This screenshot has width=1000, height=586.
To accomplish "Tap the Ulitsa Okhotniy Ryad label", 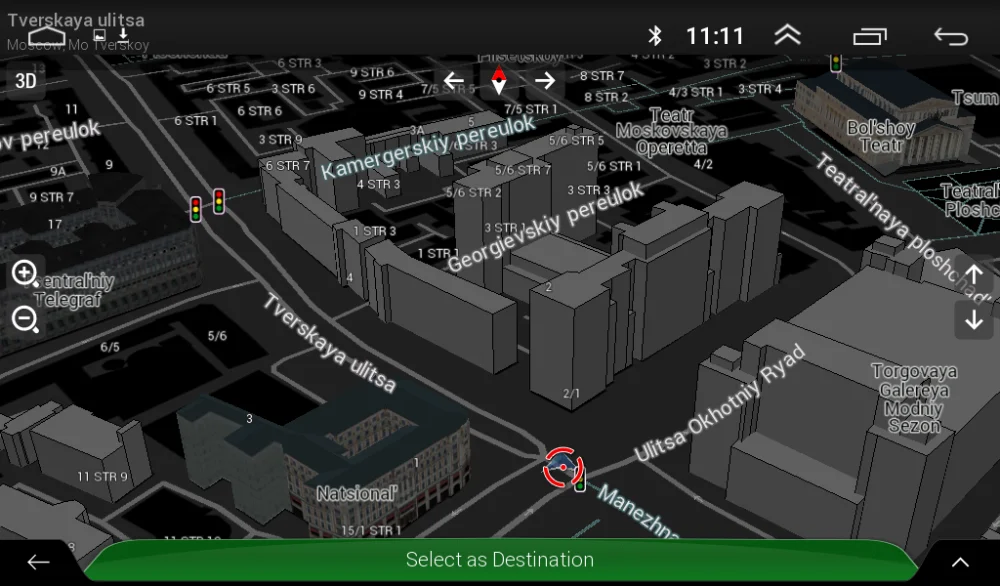I will [721, 403].
